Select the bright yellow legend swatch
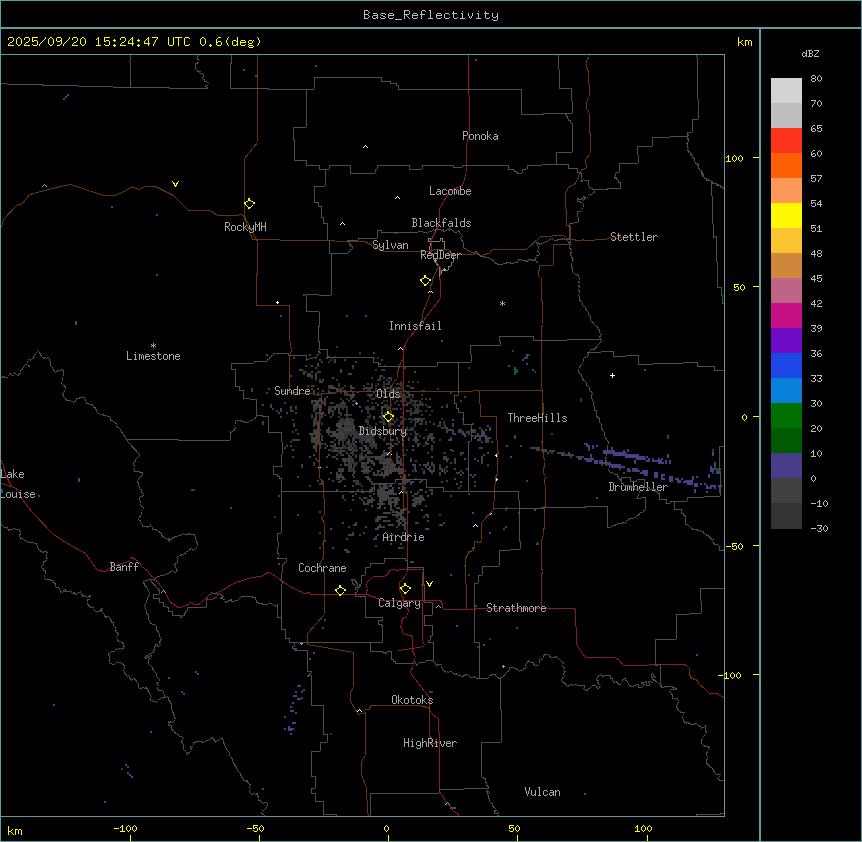The height and width of the screenshot is (842, 862). point(786,216)
